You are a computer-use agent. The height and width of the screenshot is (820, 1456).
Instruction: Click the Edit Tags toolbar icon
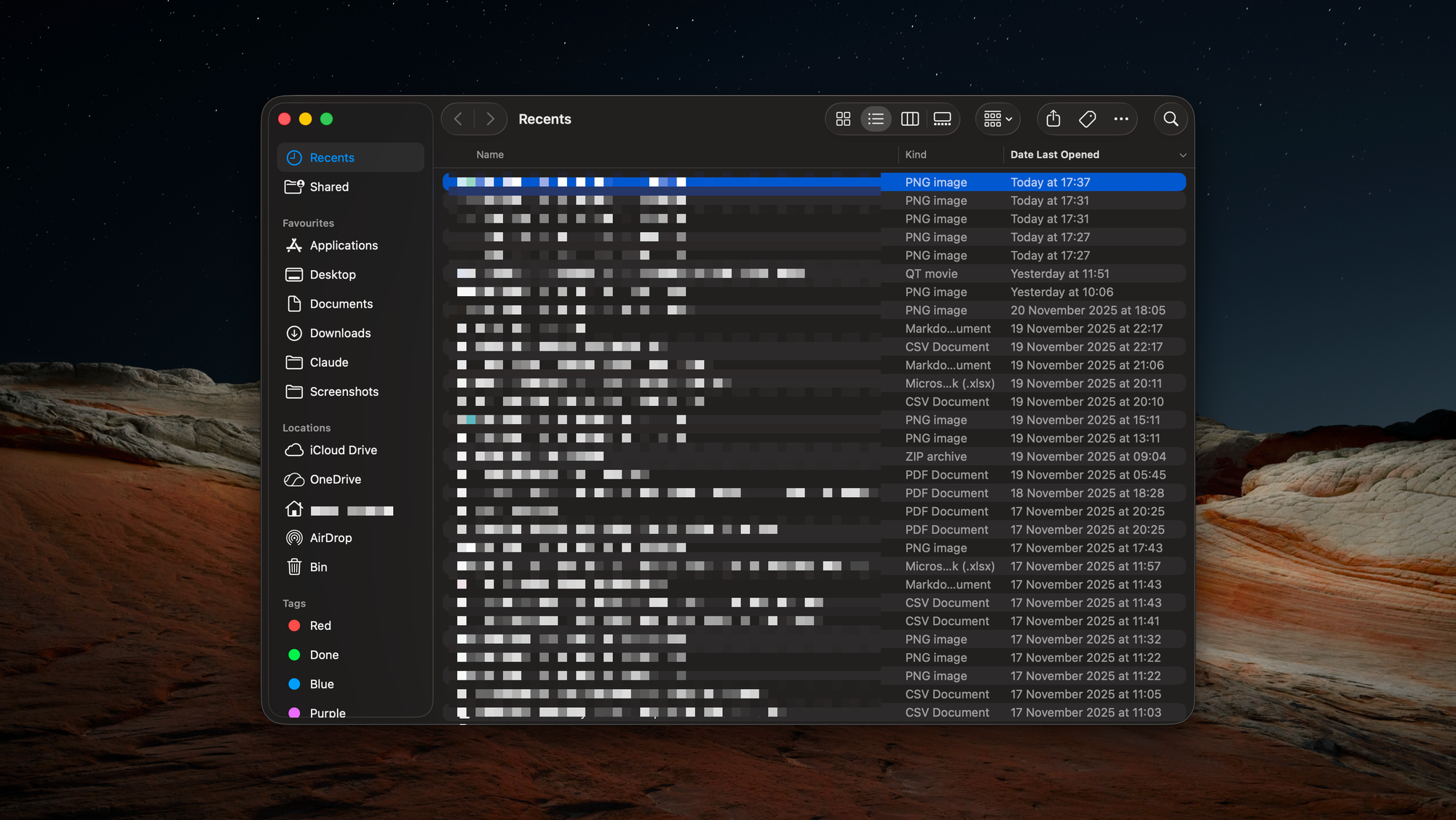point(1087,119)
